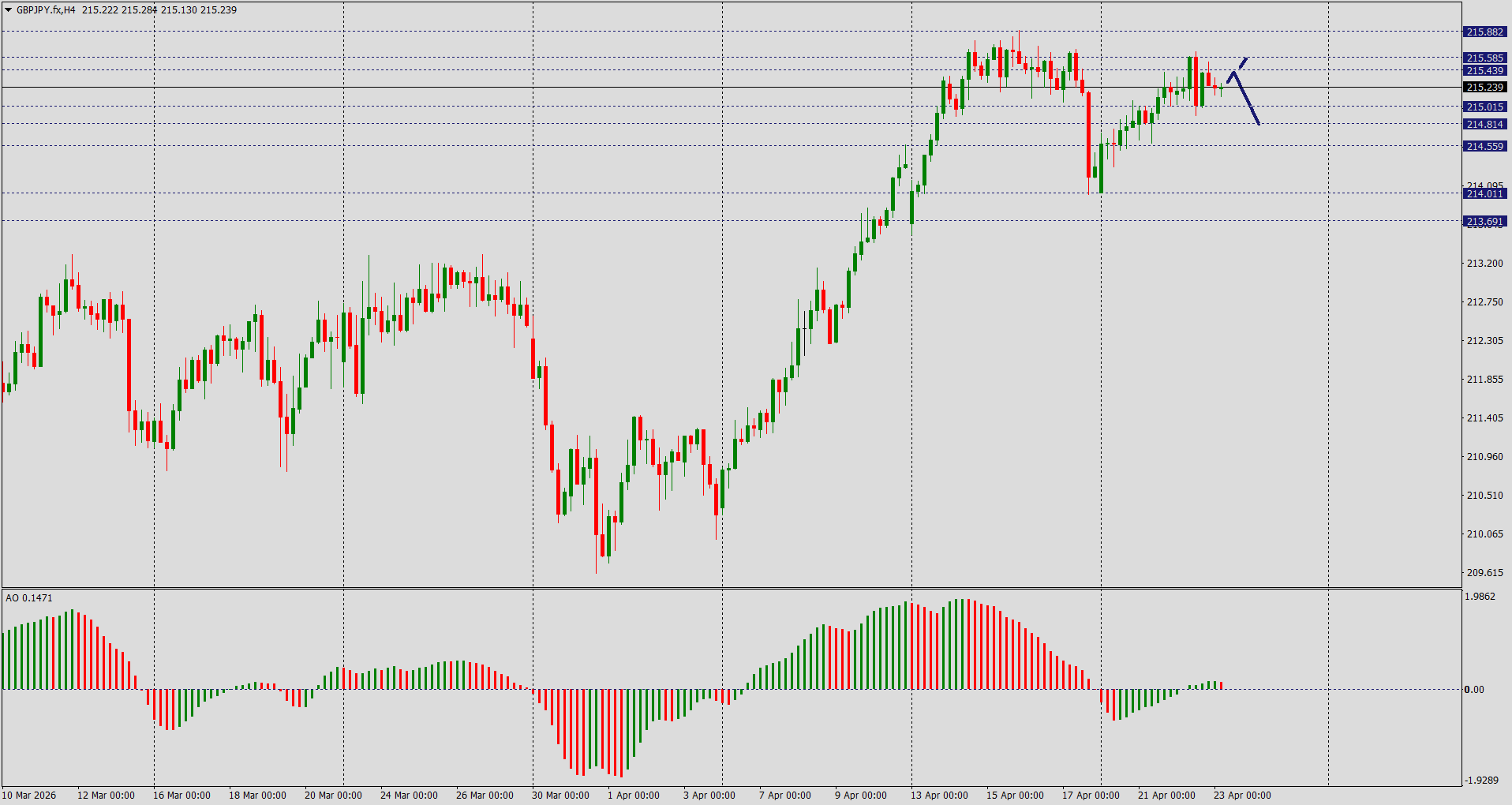The width and height of the screenshot is (1512, 805).
Task: Click the 210.510 price axis value
Action: (x=1484, y=496)
